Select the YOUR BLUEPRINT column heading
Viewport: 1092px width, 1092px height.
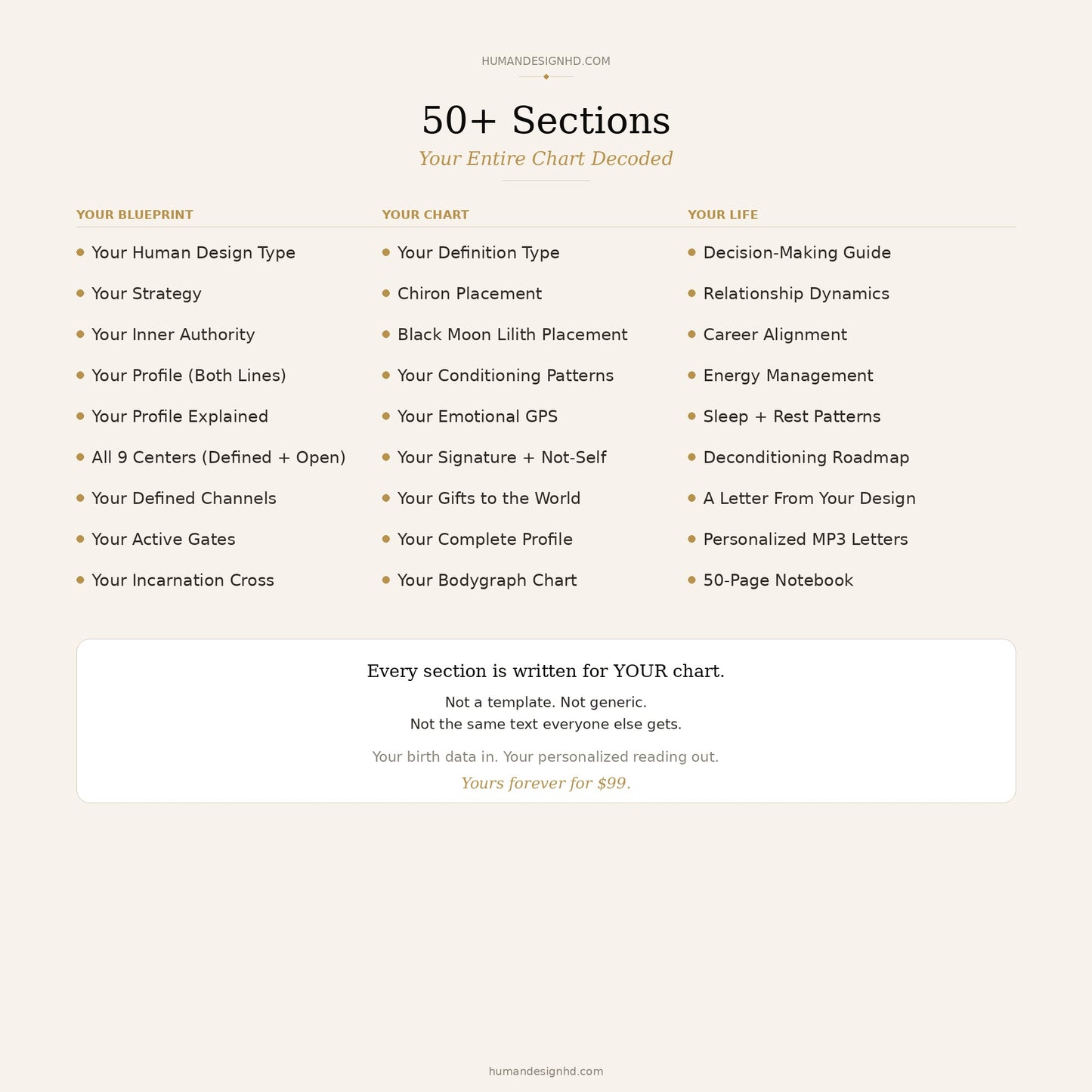(x=135, y=215)
